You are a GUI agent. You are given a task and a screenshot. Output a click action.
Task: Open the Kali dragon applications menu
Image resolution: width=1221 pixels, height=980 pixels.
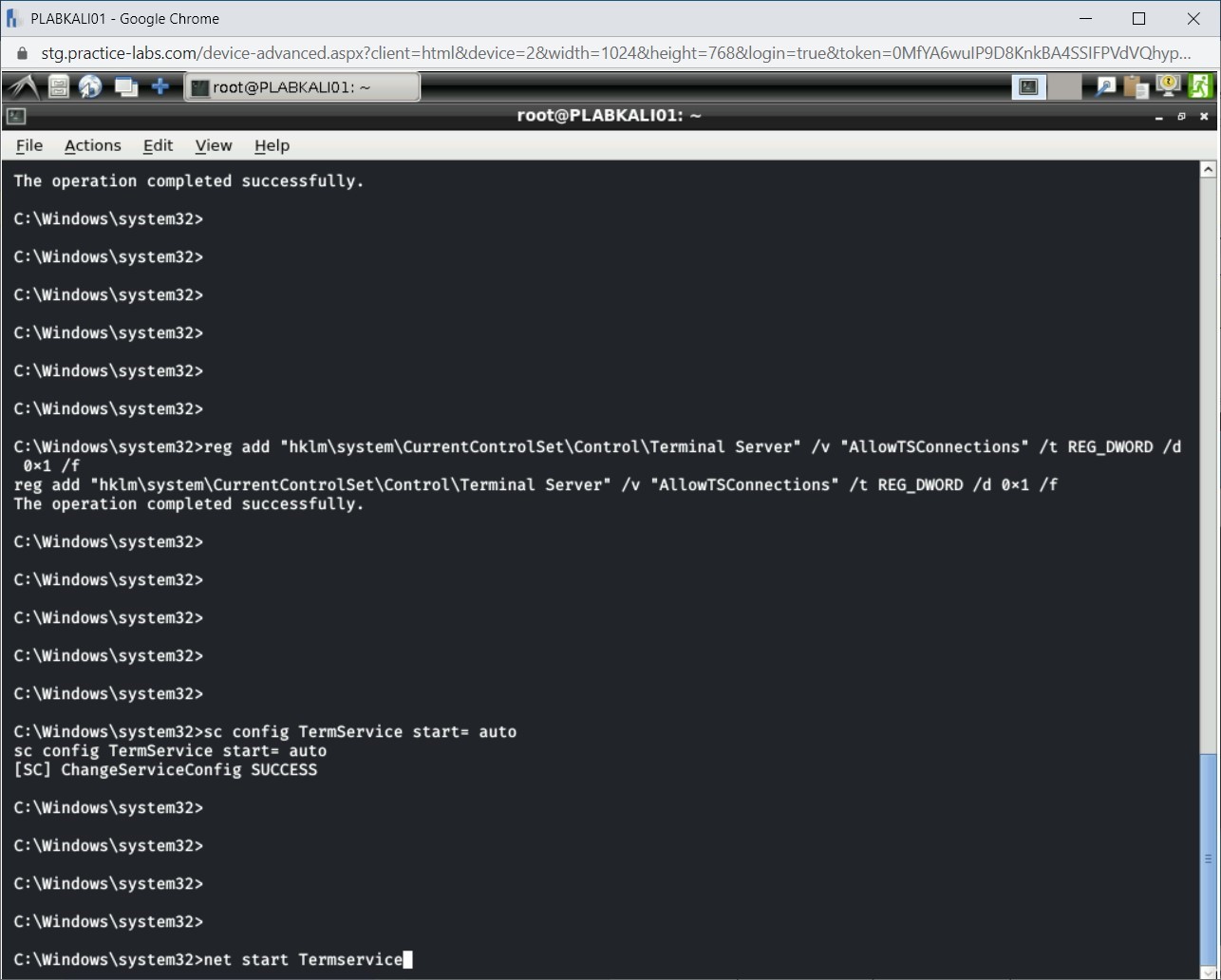pyautogui.click(x=23, y=86)
